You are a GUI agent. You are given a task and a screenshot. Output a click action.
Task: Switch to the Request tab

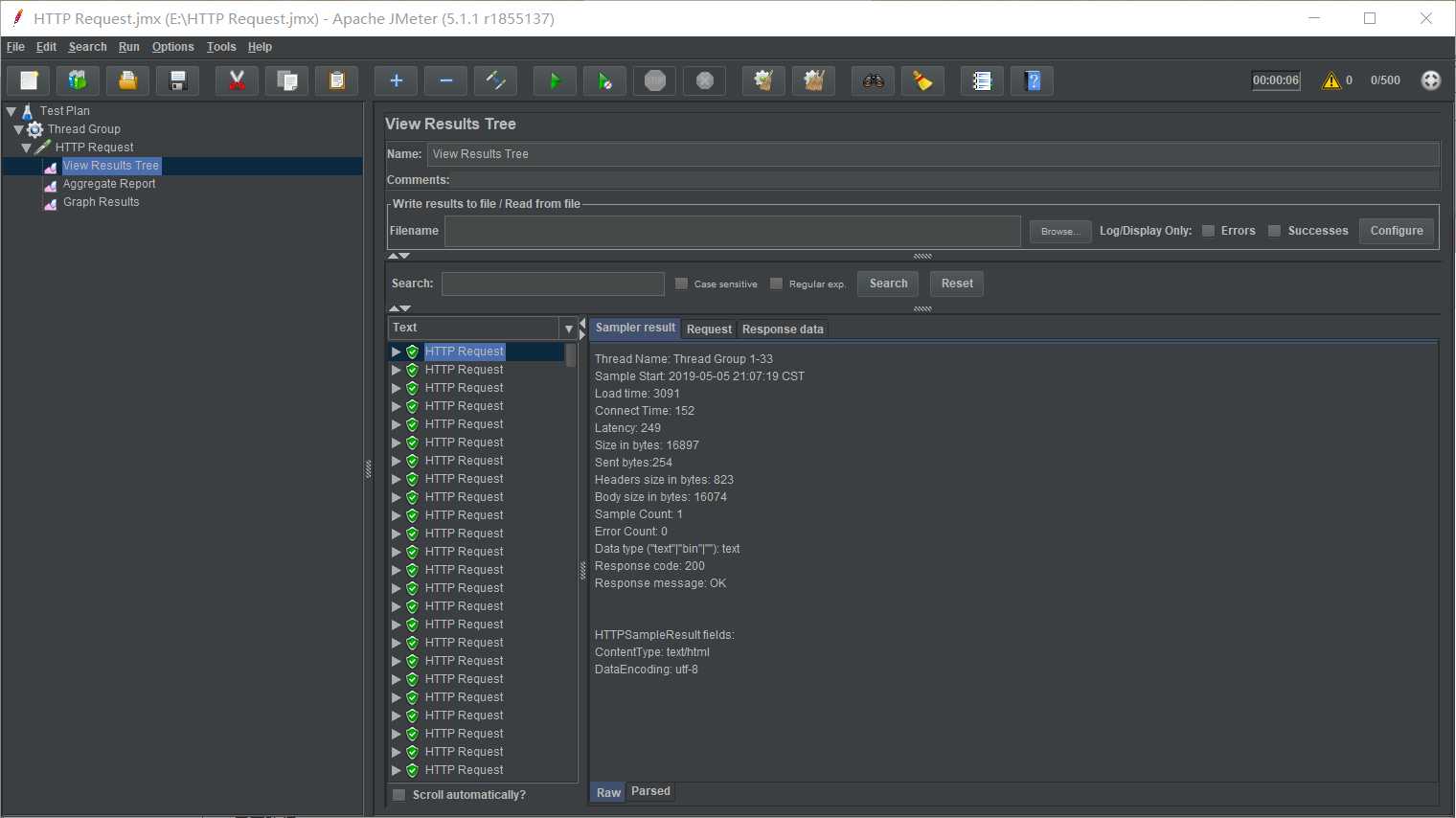(709, 329)
